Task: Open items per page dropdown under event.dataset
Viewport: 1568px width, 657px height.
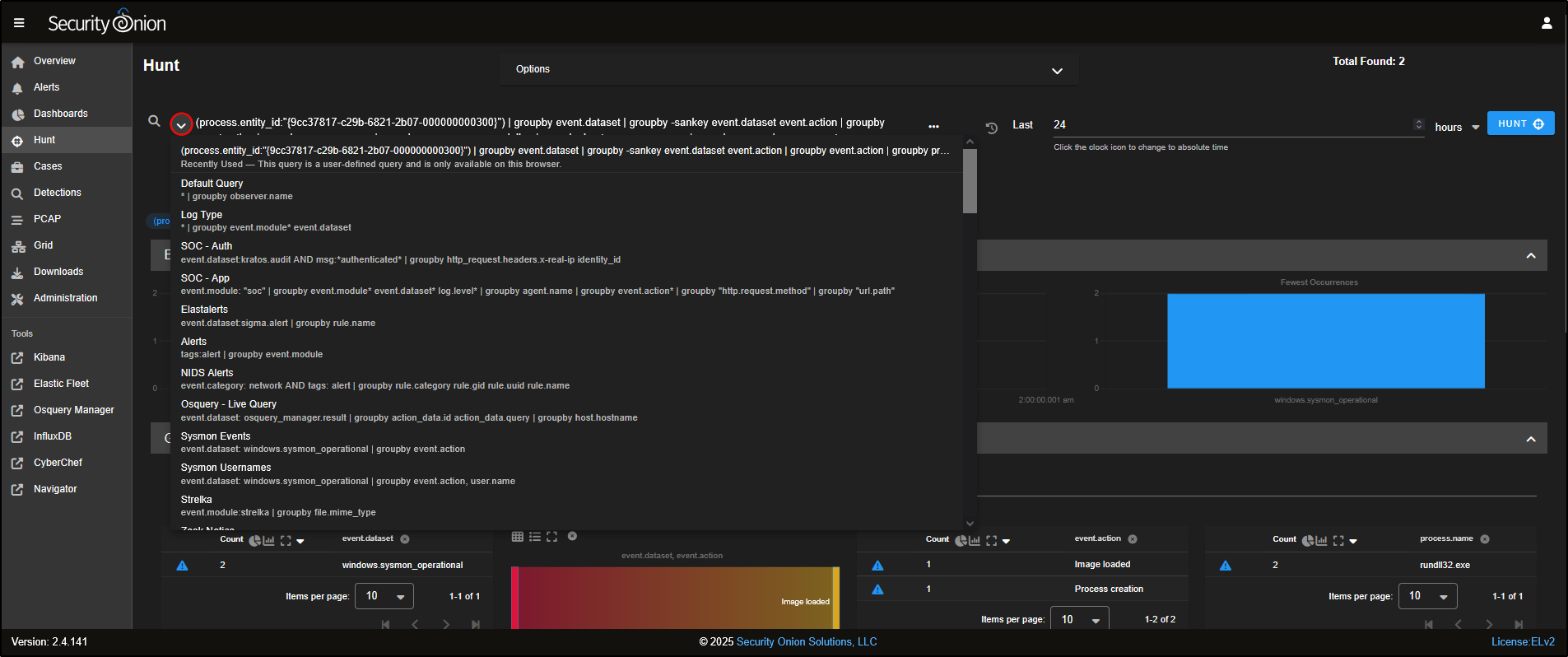Action: (x=384, y=596)
